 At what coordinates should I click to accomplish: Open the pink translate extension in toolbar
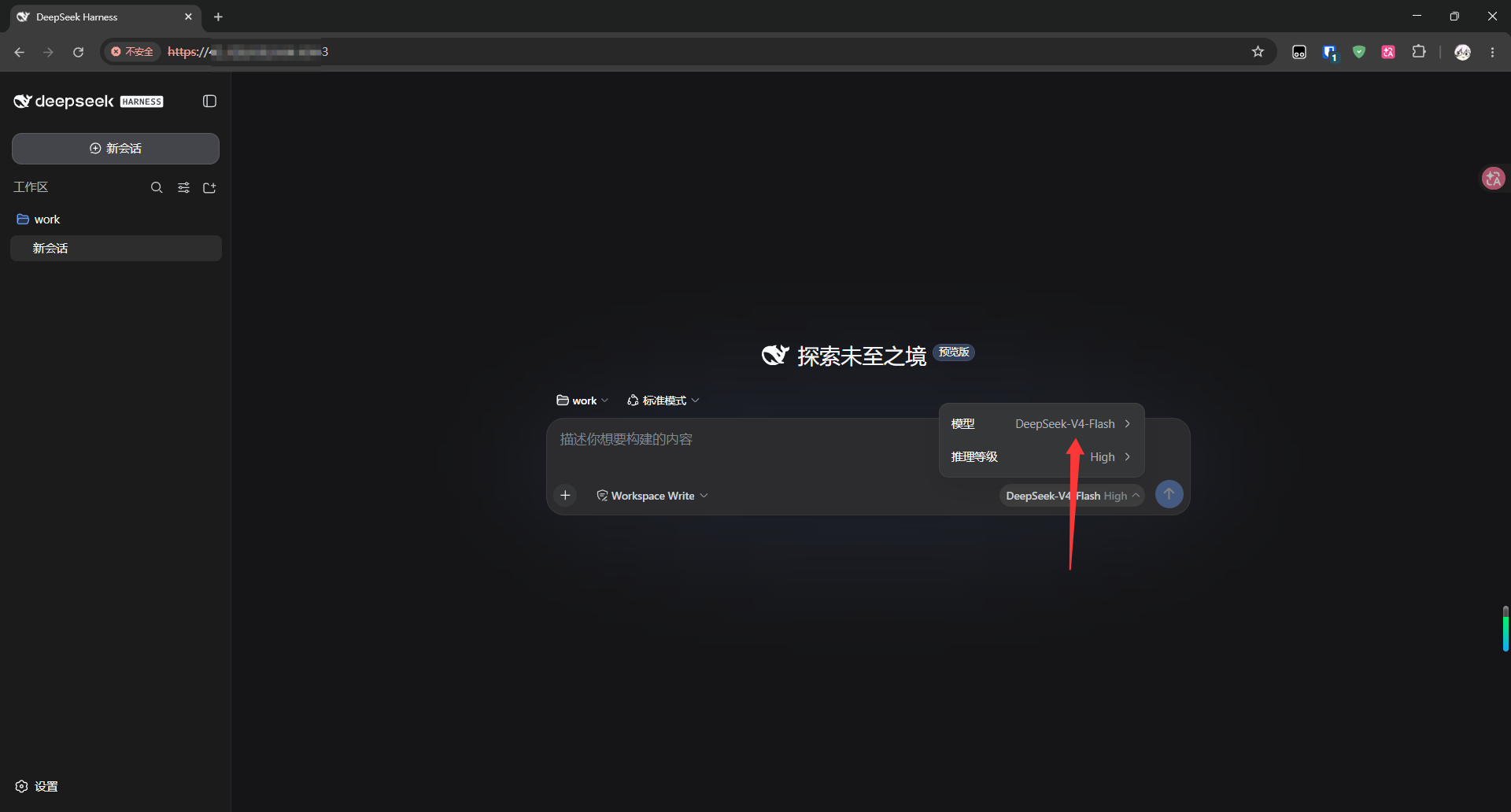click(x=1389, y=52)
